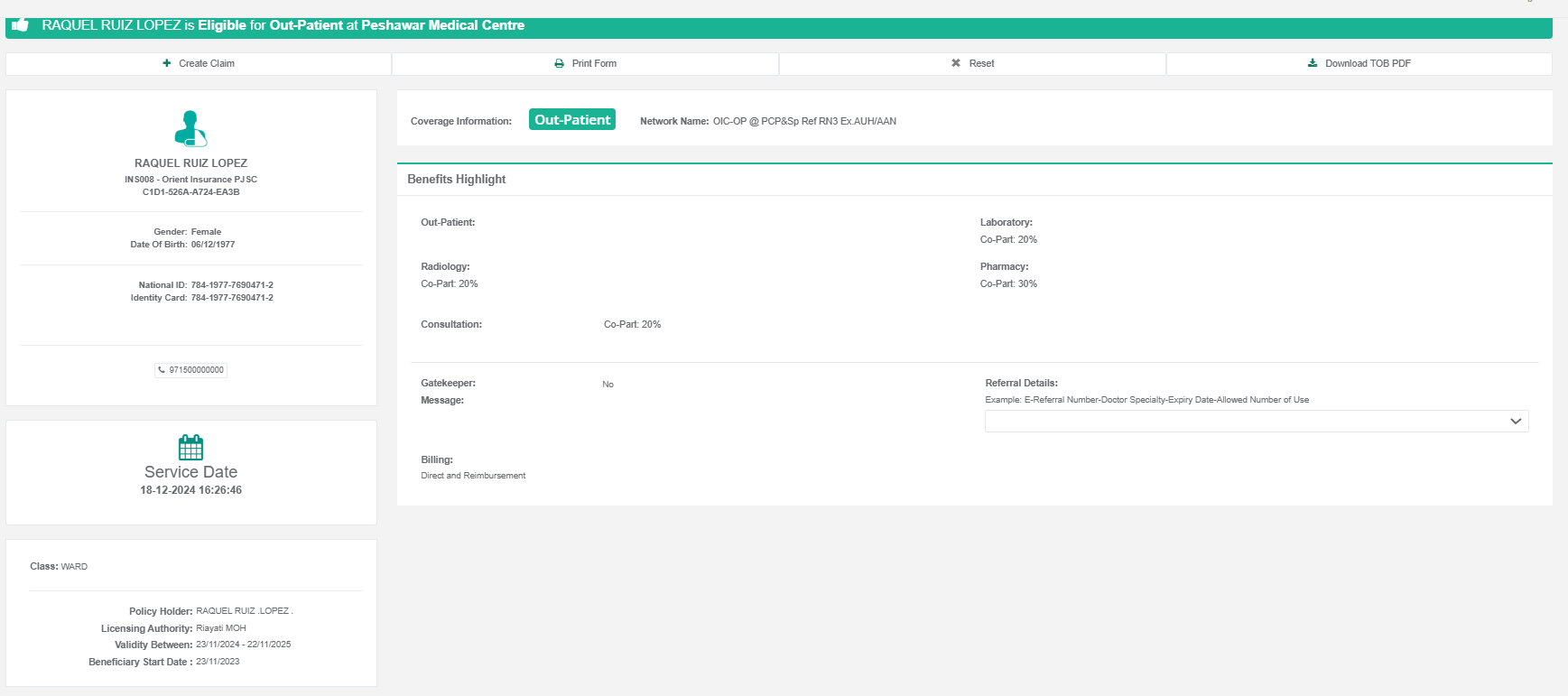This screenshot has width=1568, height=696.
Task: Click the thumbs-up eligibility icon
Action: pos(20,25)
